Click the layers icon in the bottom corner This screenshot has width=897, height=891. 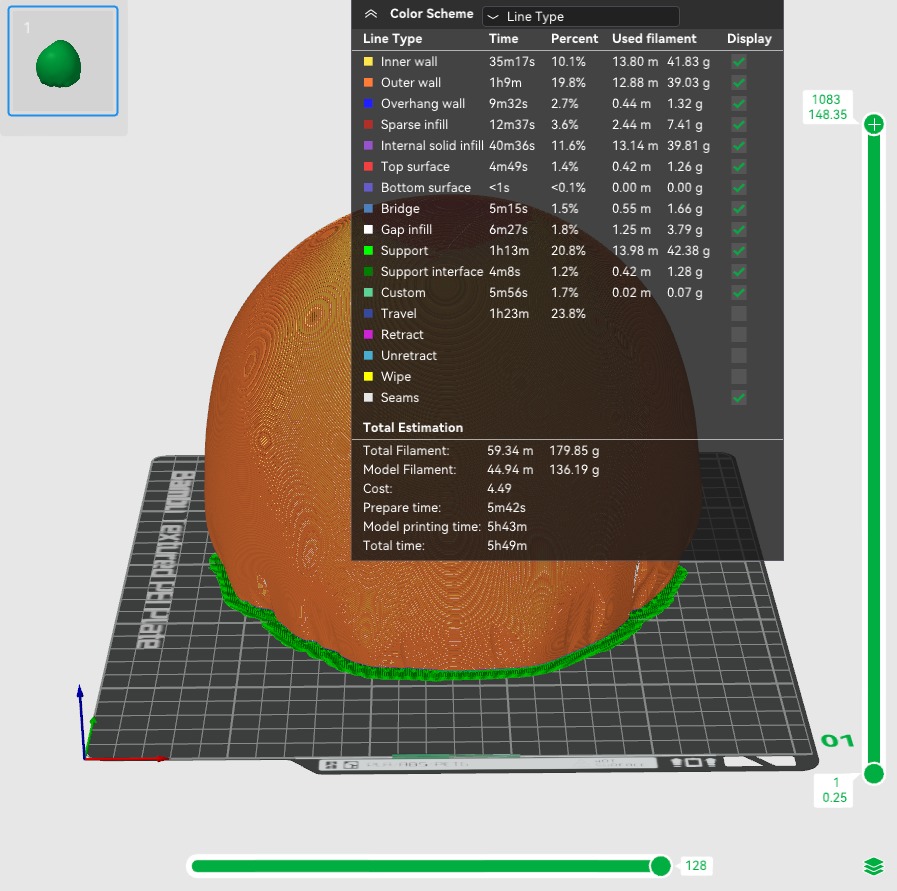(874, 866)
